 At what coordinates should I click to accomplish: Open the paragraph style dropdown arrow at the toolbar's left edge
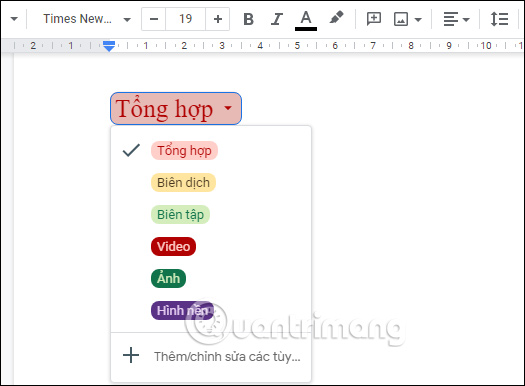click(14, 19)
